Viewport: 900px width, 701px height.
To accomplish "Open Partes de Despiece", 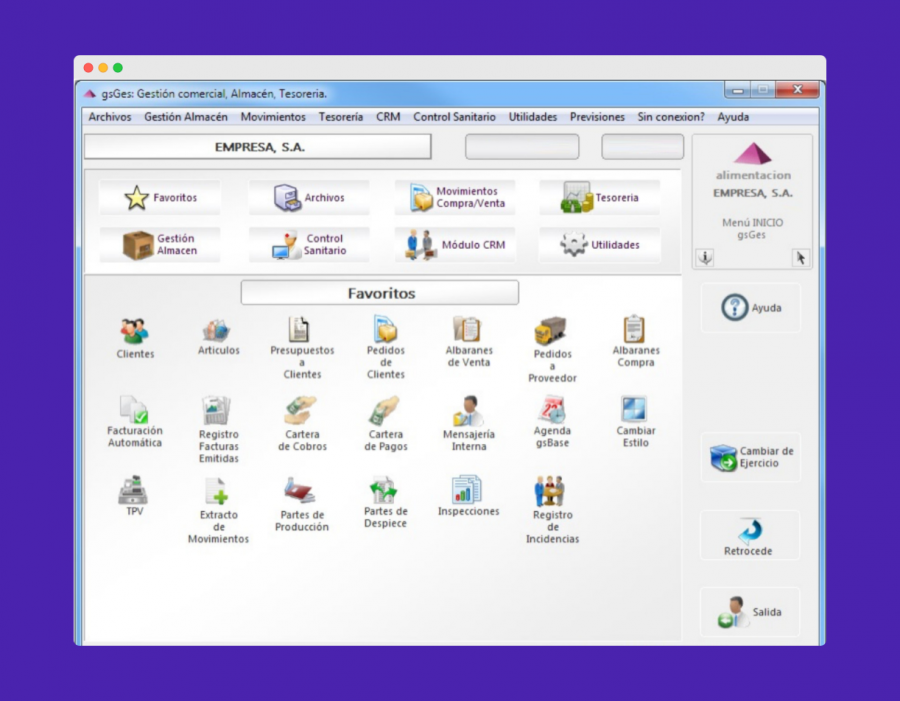I will tap(386, 503).
